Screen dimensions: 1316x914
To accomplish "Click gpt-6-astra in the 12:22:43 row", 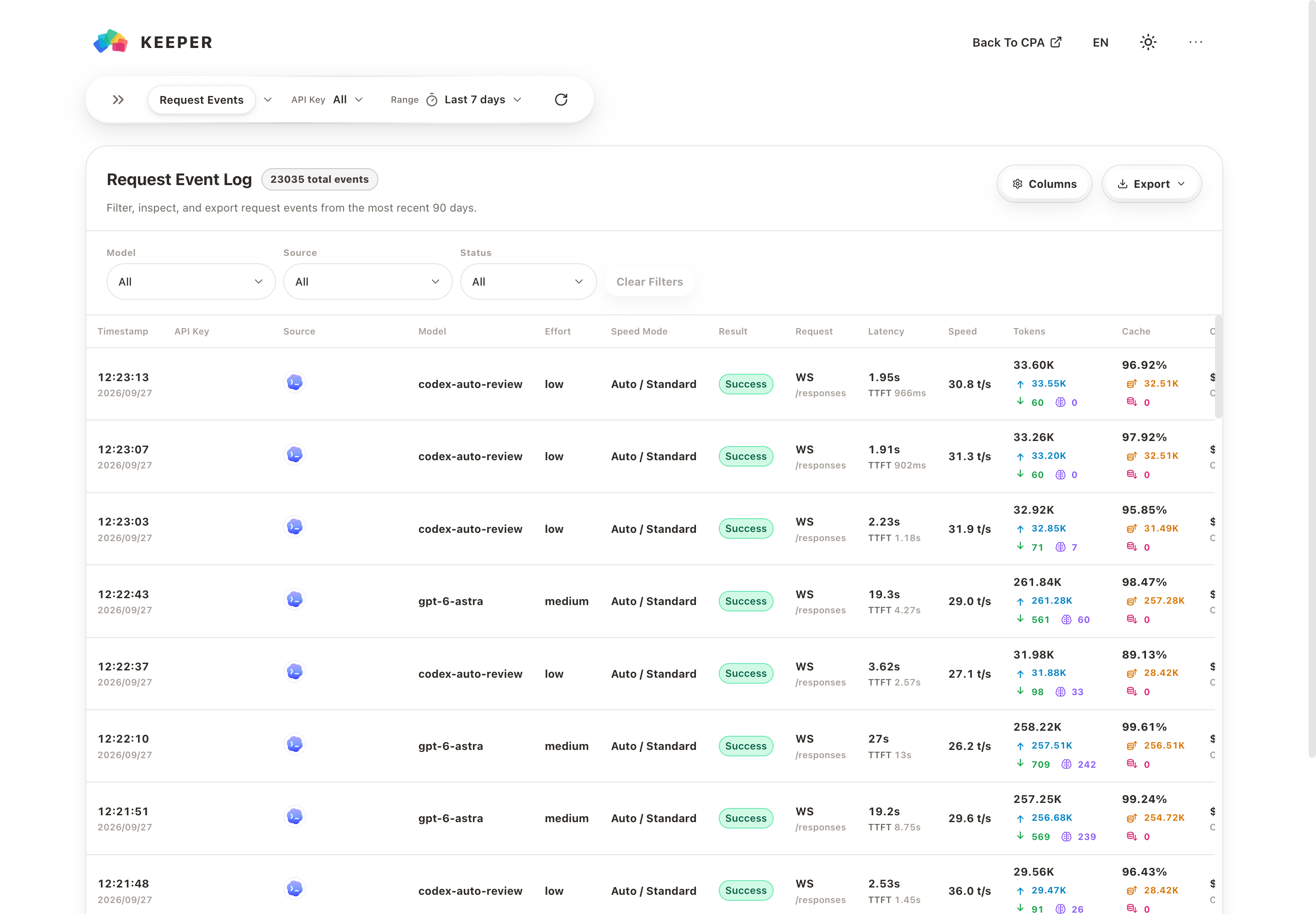I will point(451,601).
